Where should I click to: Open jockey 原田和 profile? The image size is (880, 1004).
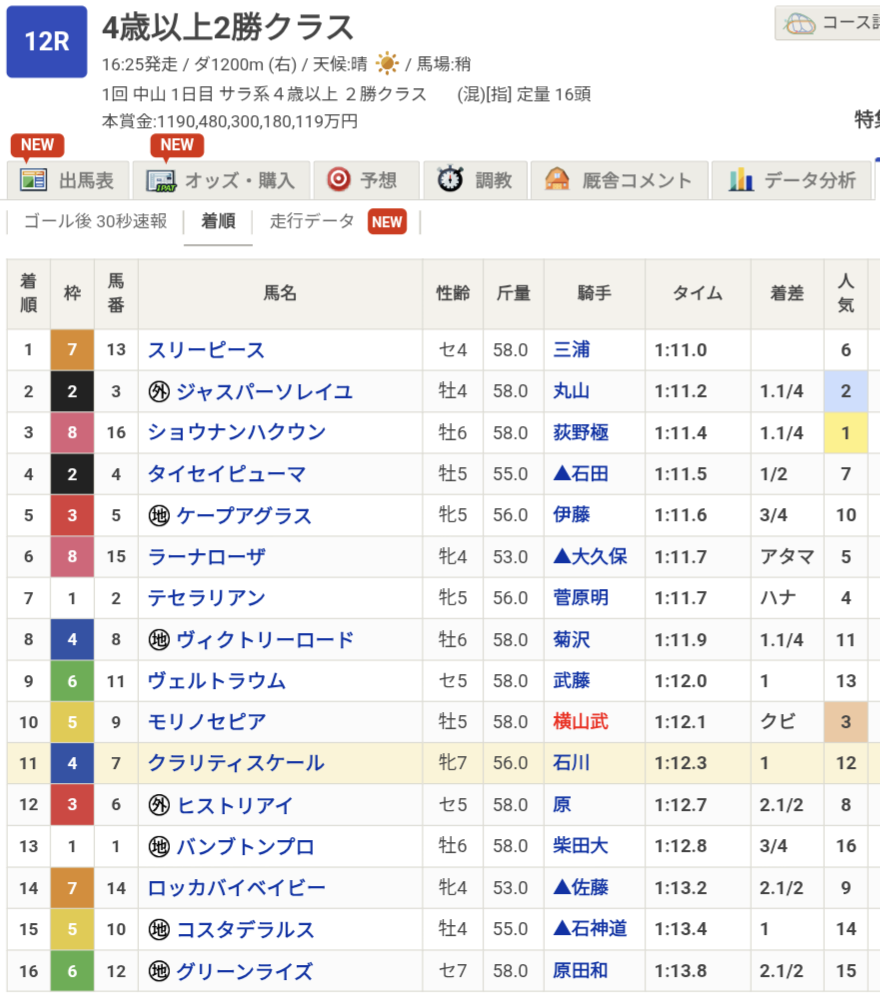pos(580,971)
